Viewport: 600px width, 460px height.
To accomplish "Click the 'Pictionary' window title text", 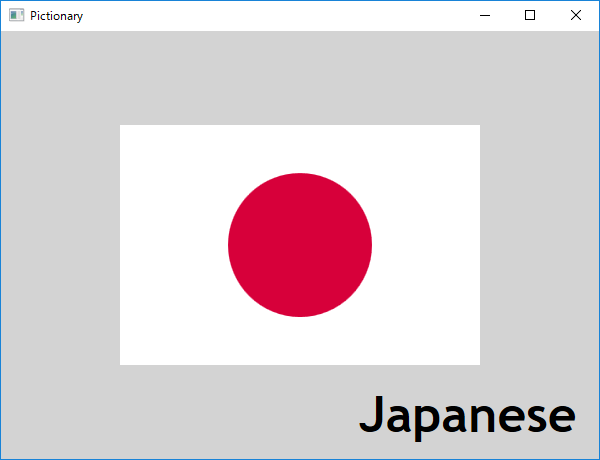I will pos(57,16).
